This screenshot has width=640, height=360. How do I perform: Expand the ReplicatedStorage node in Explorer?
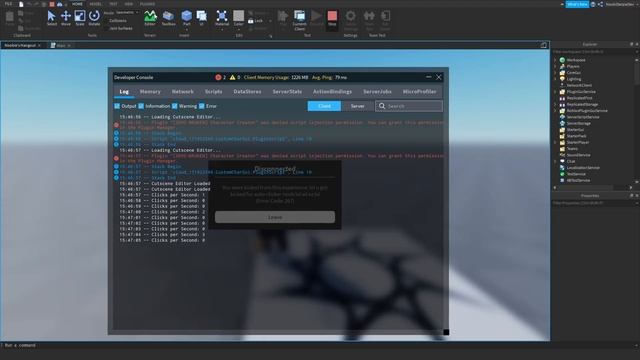[555, 104]
